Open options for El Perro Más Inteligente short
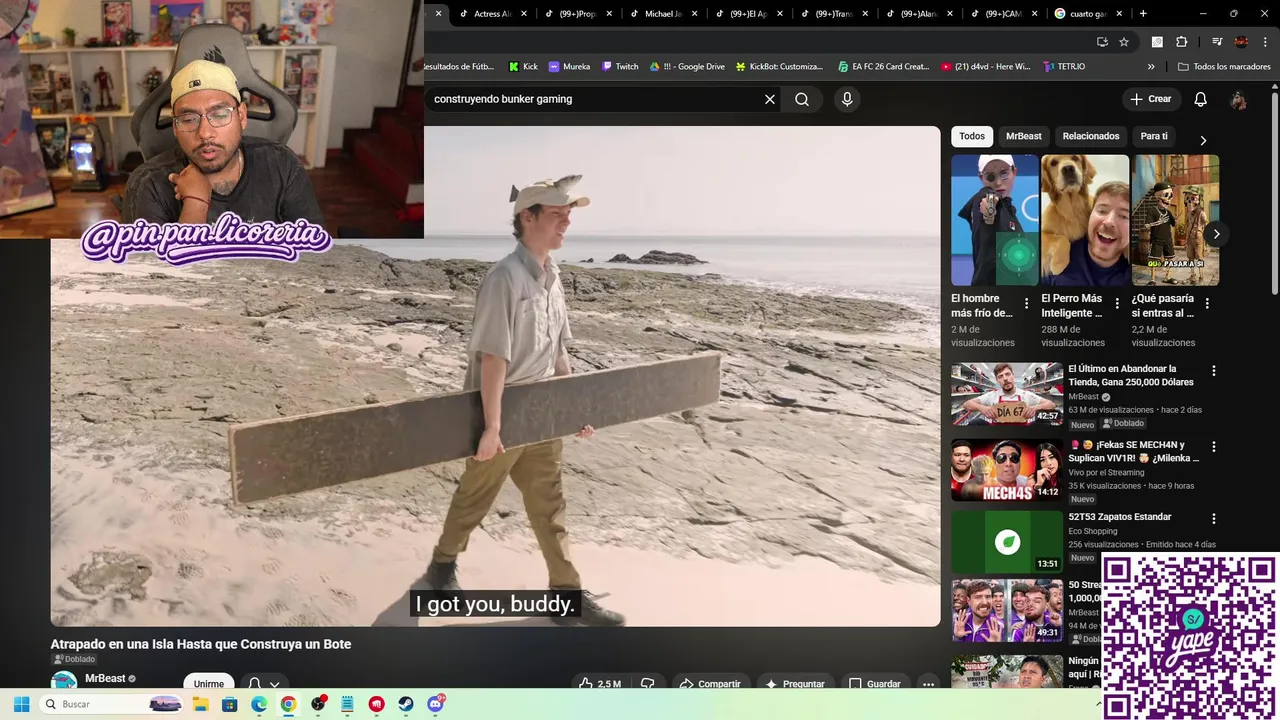1280x720 pixels. [1116, 303]
